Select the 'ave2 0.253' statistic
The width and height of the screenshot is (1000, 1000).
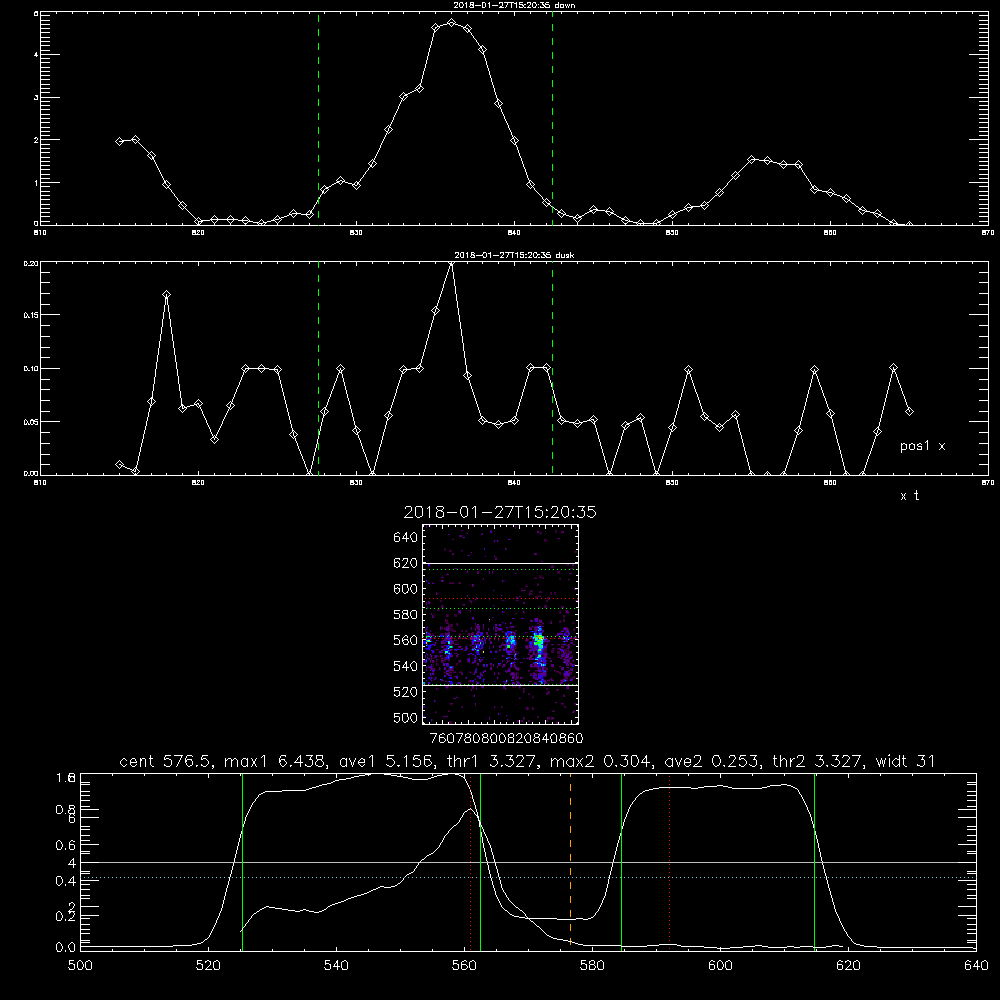tap(712, 761)
